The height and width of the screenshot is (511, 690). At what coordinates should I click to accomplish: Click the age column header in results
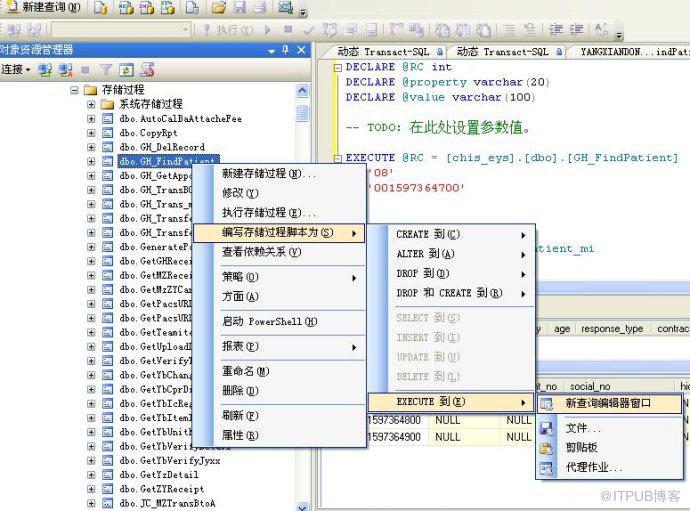(x=562, y=329)
